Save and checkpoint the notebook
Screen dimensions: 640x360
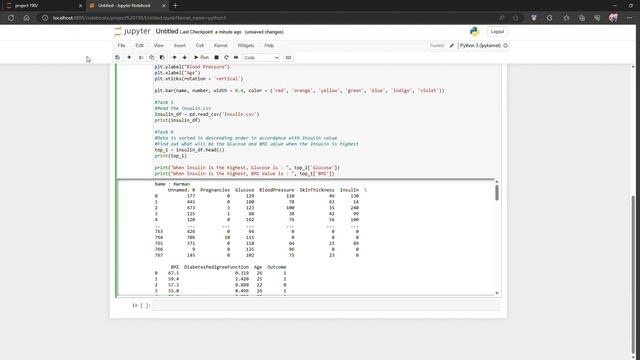[118, 58]
